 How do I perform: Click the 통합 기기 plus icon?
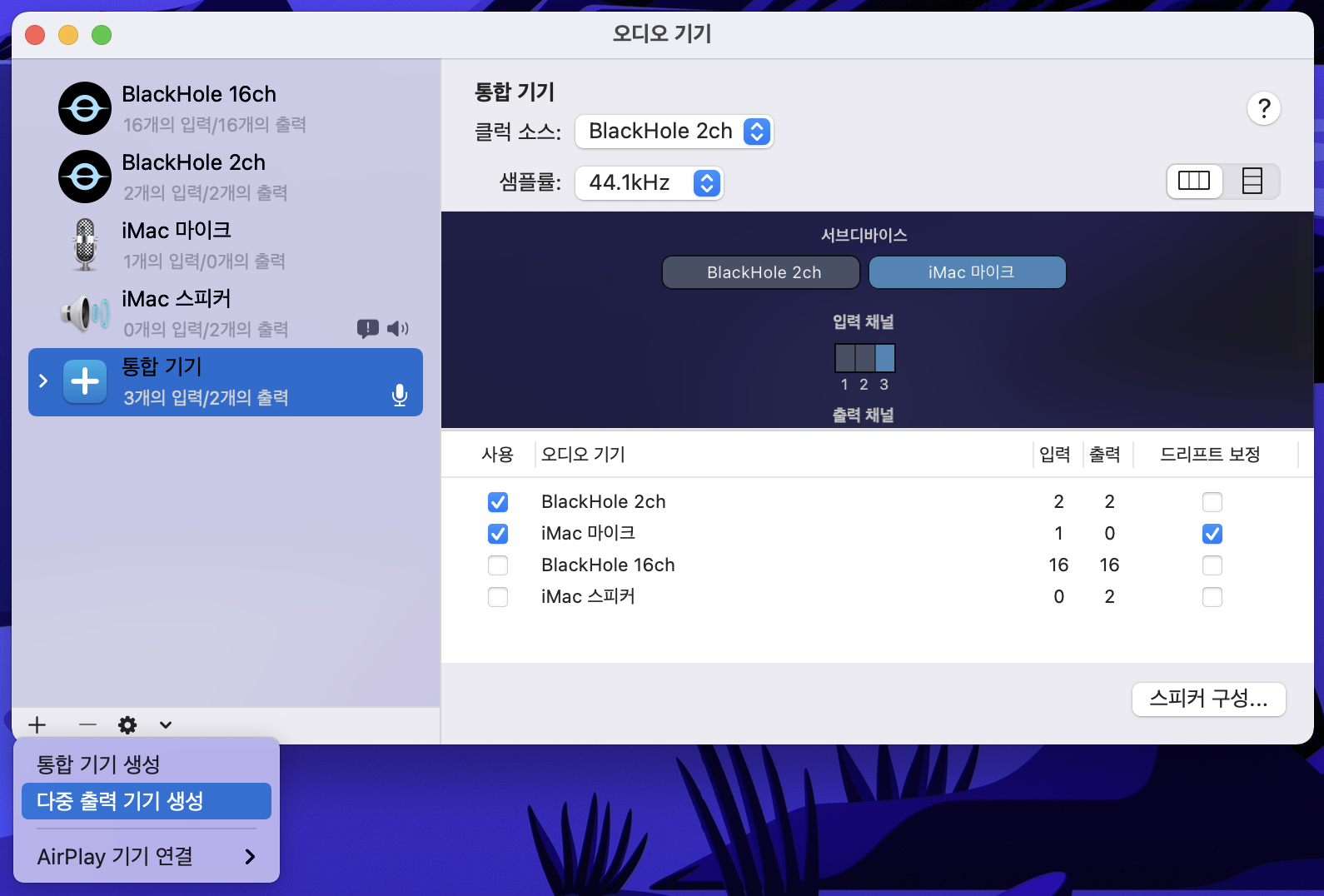click(85, 381)
